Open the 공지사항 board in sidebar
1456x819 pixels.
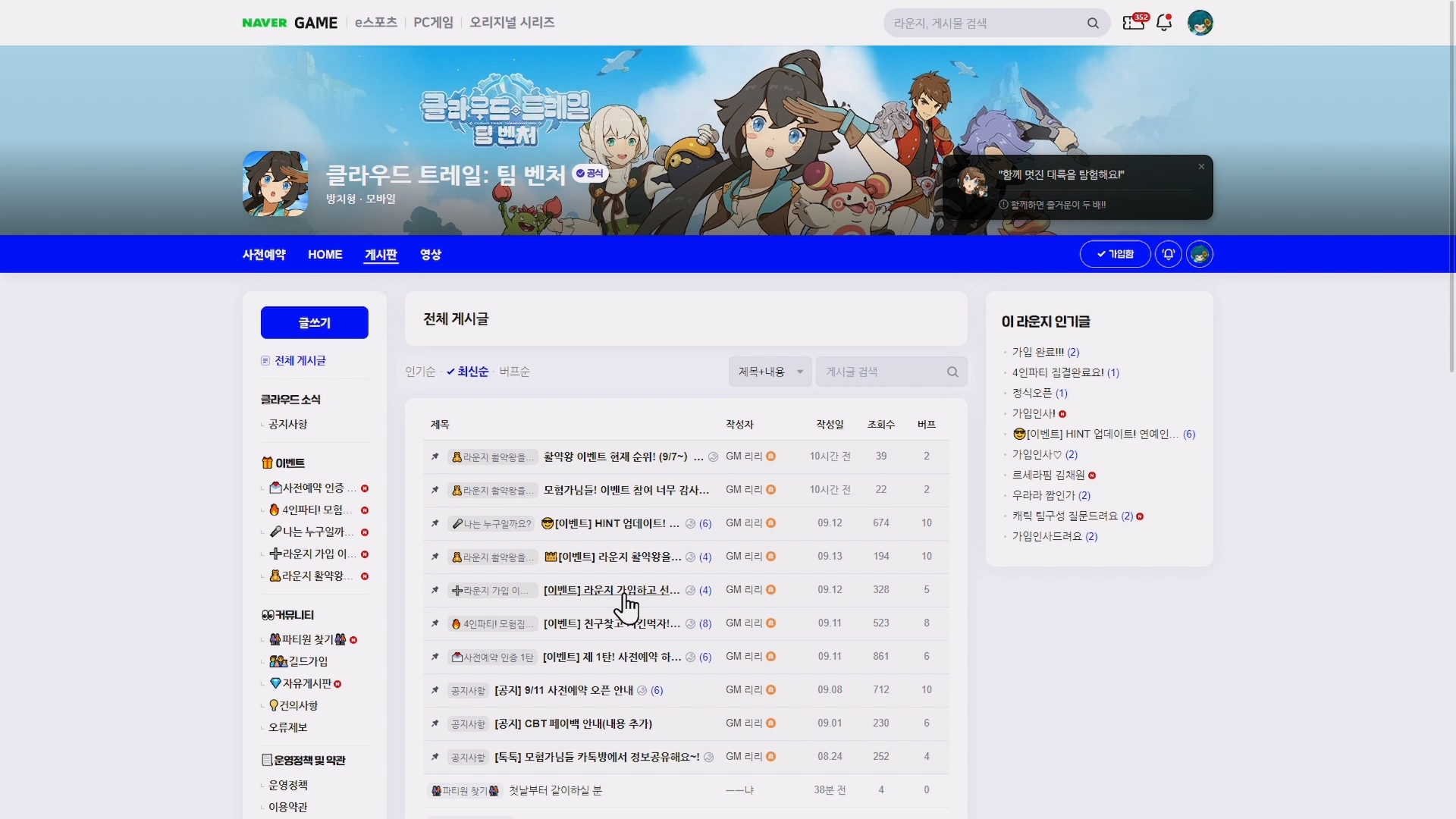pos(288,425)
